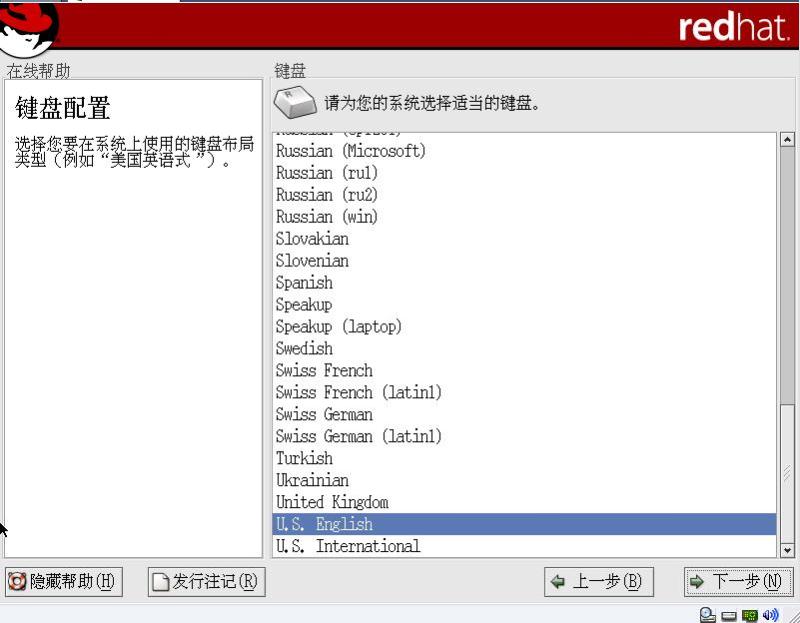This screenshot has width=800, height=623.
Task: Select U.S. International keyboard layout
Action: [x=348, y=546]
